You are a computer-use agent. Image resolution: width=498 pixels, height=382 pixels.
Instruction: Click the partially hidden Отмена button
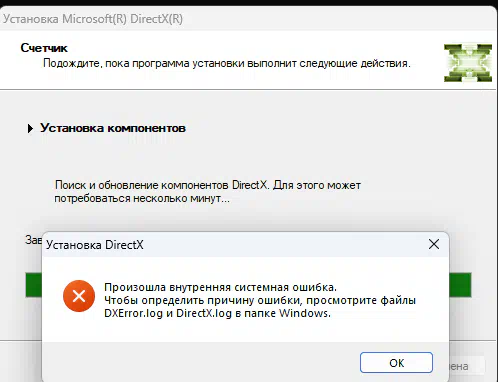pos(467,366)
